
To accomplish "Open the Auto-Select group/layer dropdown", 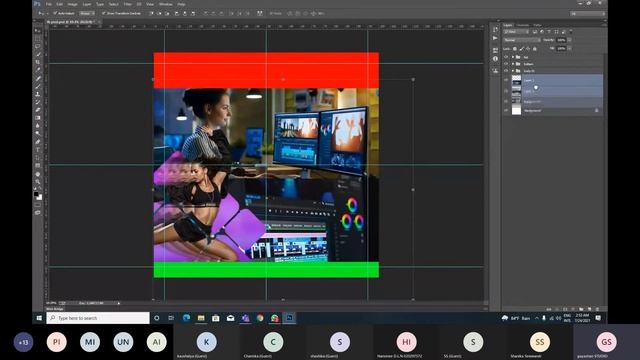I will 87,13.
